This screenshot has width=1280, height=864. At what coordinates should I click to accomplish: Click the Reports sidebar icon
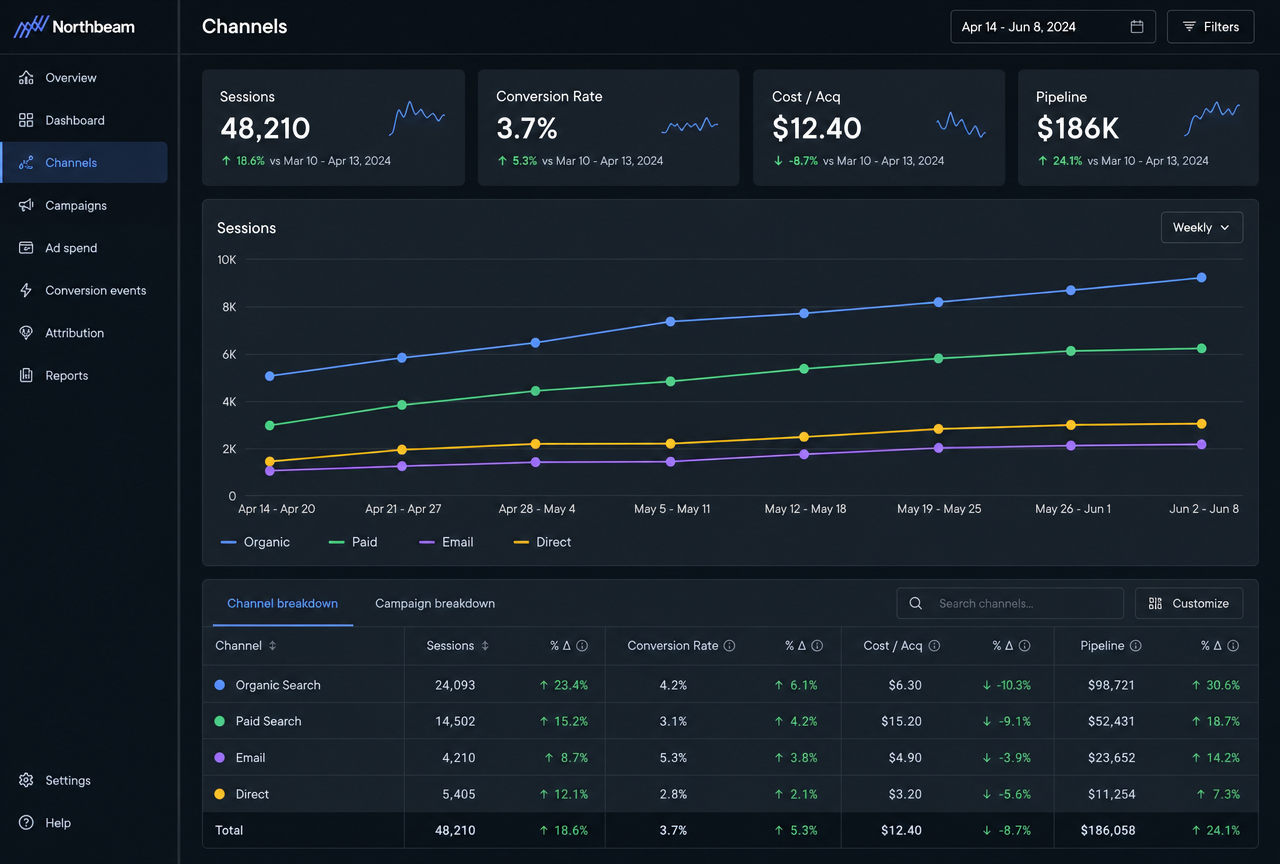pos(26,375)
